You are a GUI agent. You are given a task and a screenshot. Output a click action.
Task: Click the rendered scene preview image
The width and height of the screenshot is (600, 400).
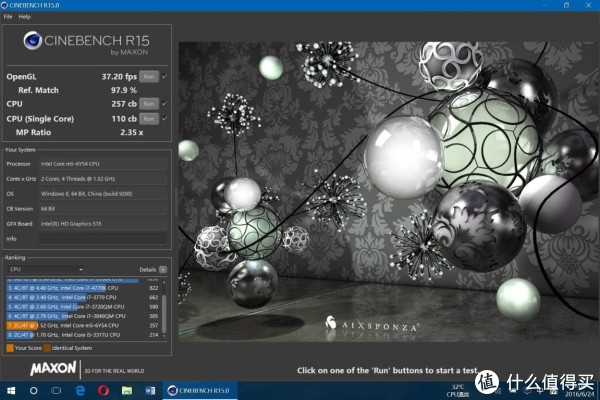coord(389,191)
